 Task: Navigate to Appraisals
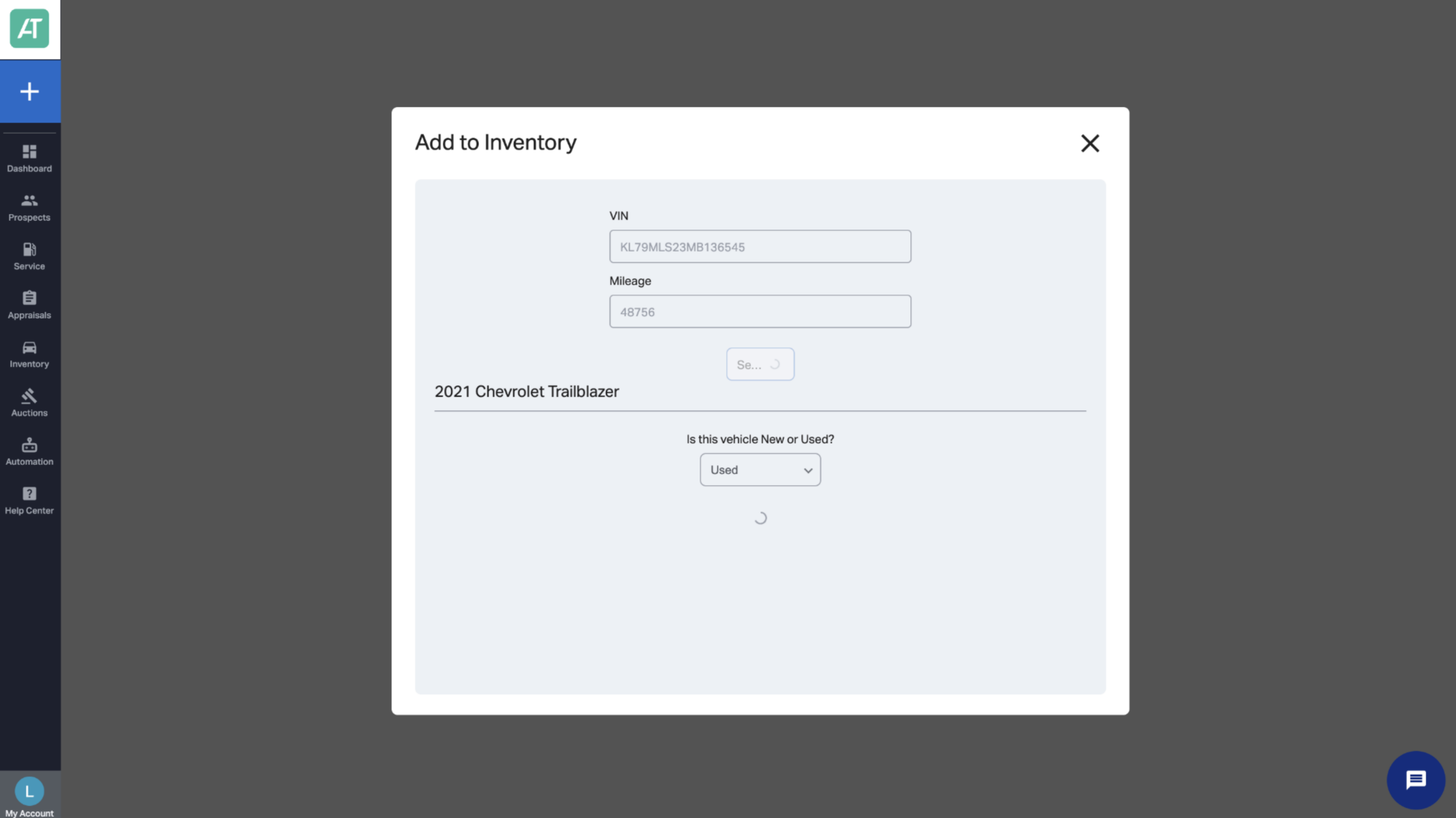coord(30,305)
